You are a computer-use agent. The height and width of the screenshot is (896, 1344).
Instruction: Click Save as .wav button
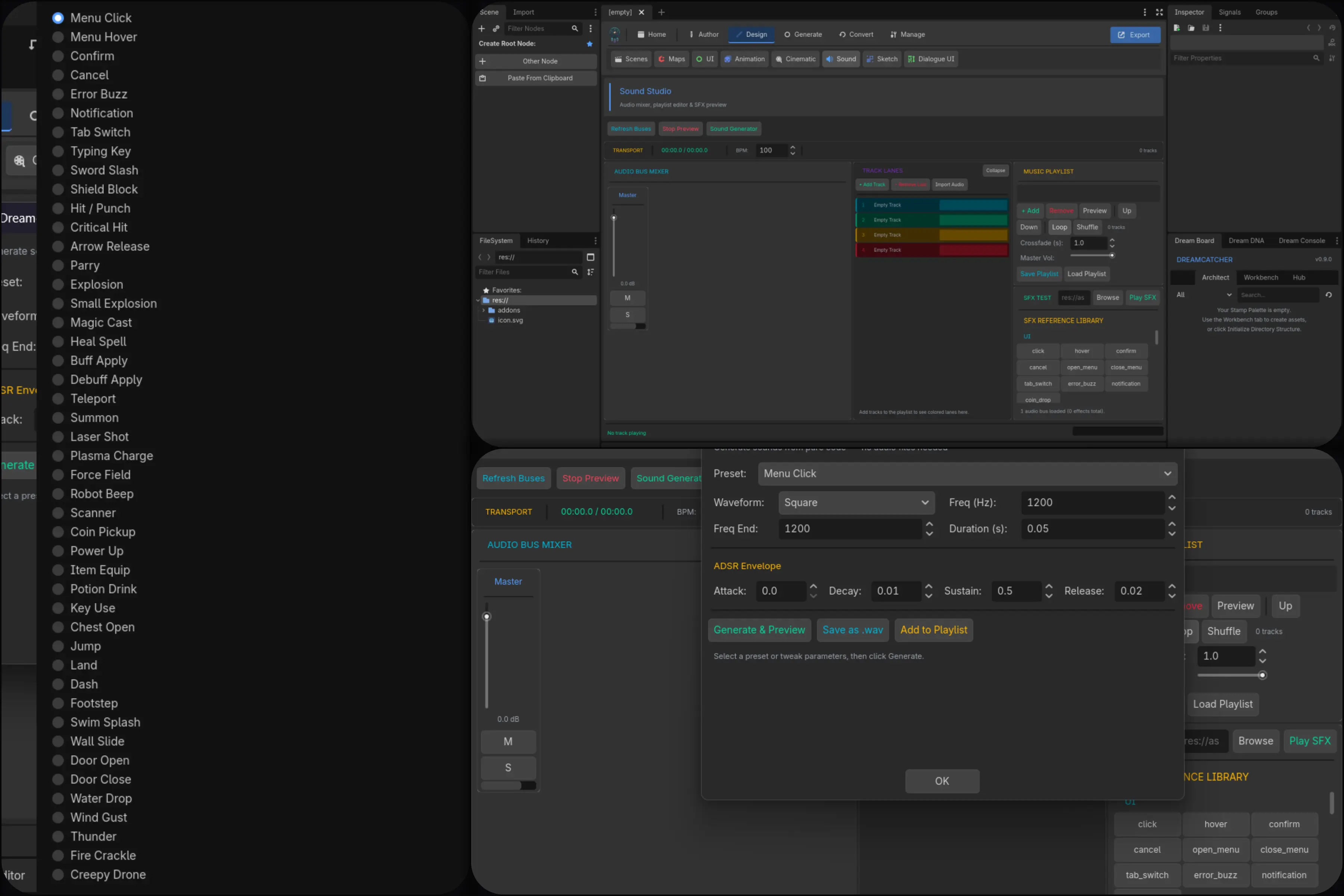[x=853, y=630]
